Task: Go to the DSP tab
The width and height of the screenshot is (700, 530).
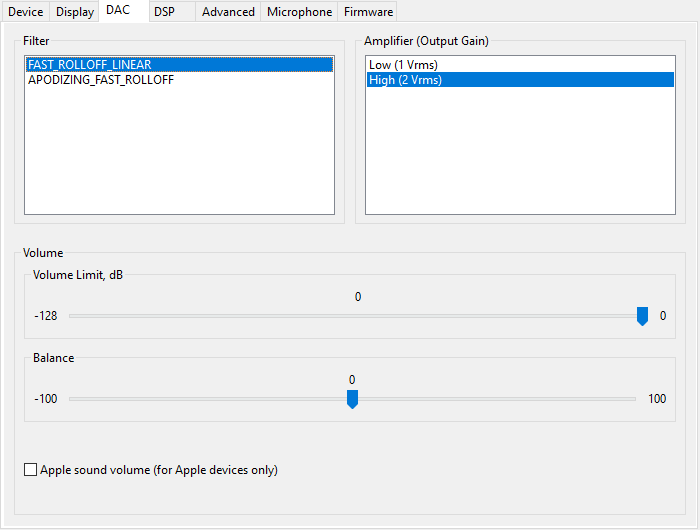Action: [x=165, y=12]
